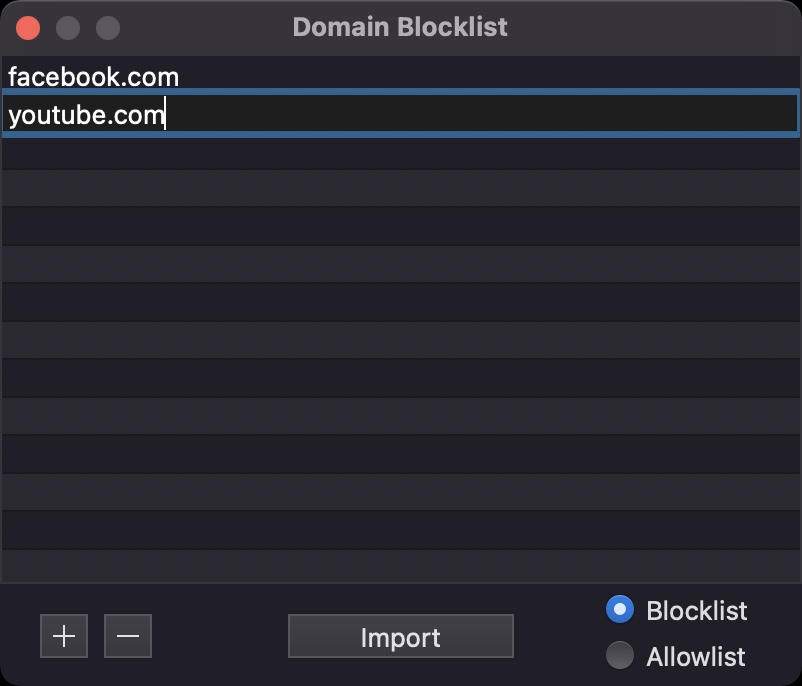Click the Allowlist text label

tap(696, 657)
